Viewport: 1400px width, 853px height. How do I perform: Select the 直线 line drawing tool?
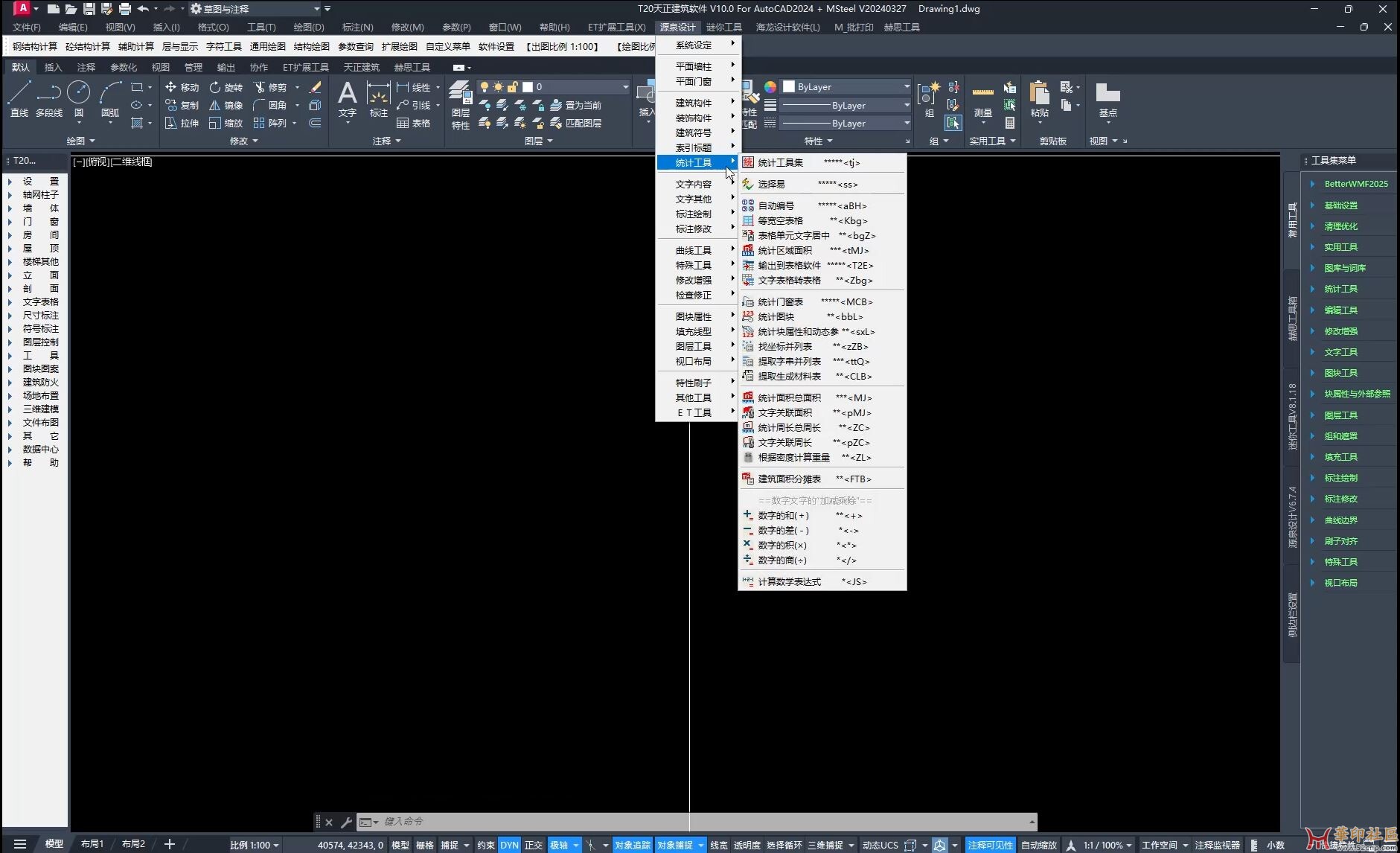19,99
